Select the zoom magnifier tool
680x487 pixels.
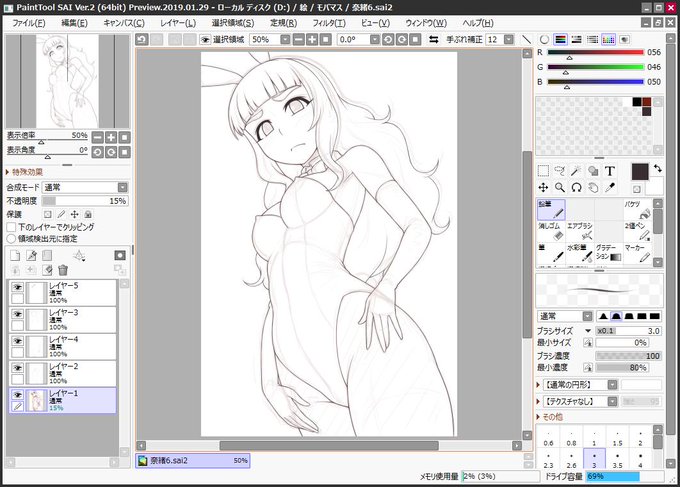(x=559, y=187)
